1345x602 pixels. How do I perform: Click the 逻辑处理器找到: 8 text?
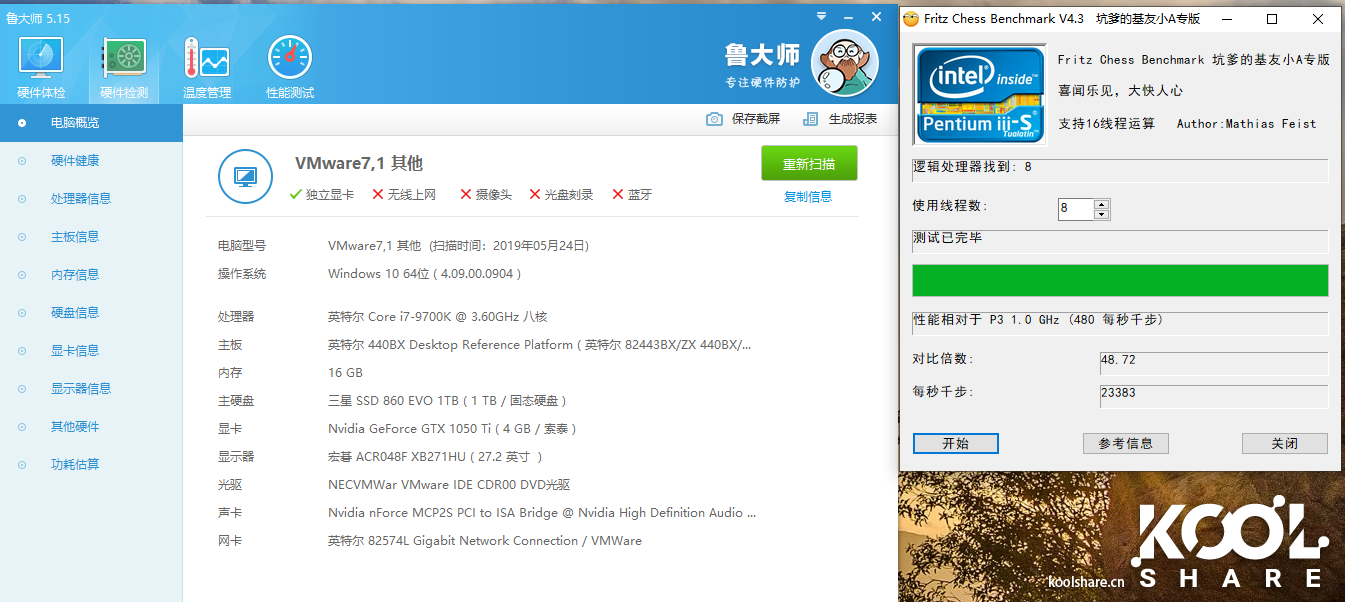point(972,167)
